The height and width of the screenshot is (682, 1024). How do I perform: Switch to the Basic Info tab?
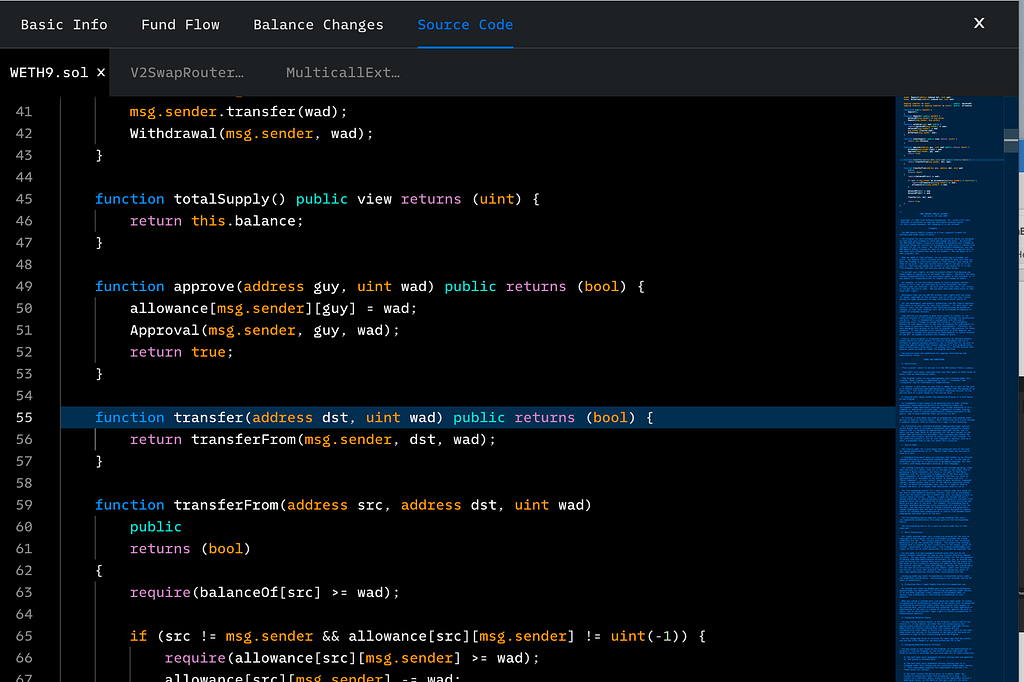pyautogui.click(x=64, y=24)
